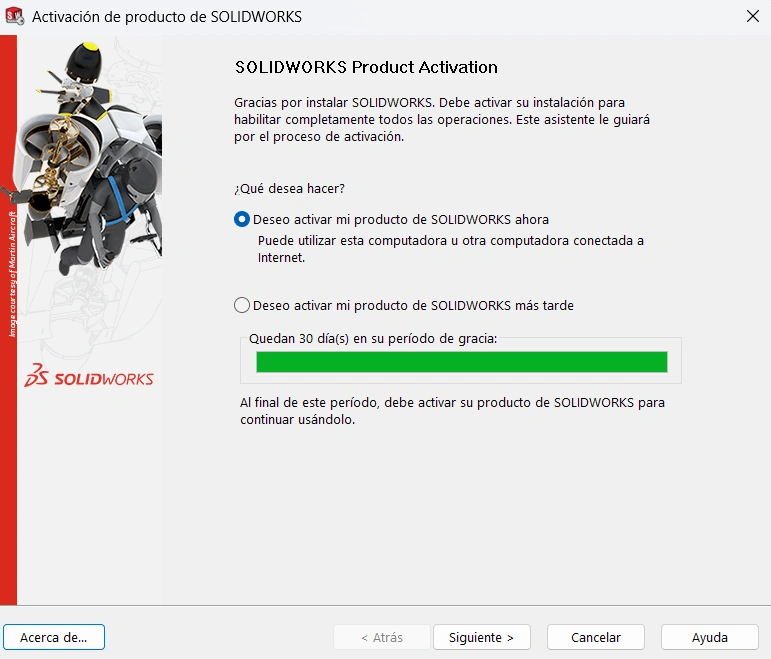Open the Acerca de... dialog
Screen dimensions: 771x659
pyautogui.click(x=54, y=637)
